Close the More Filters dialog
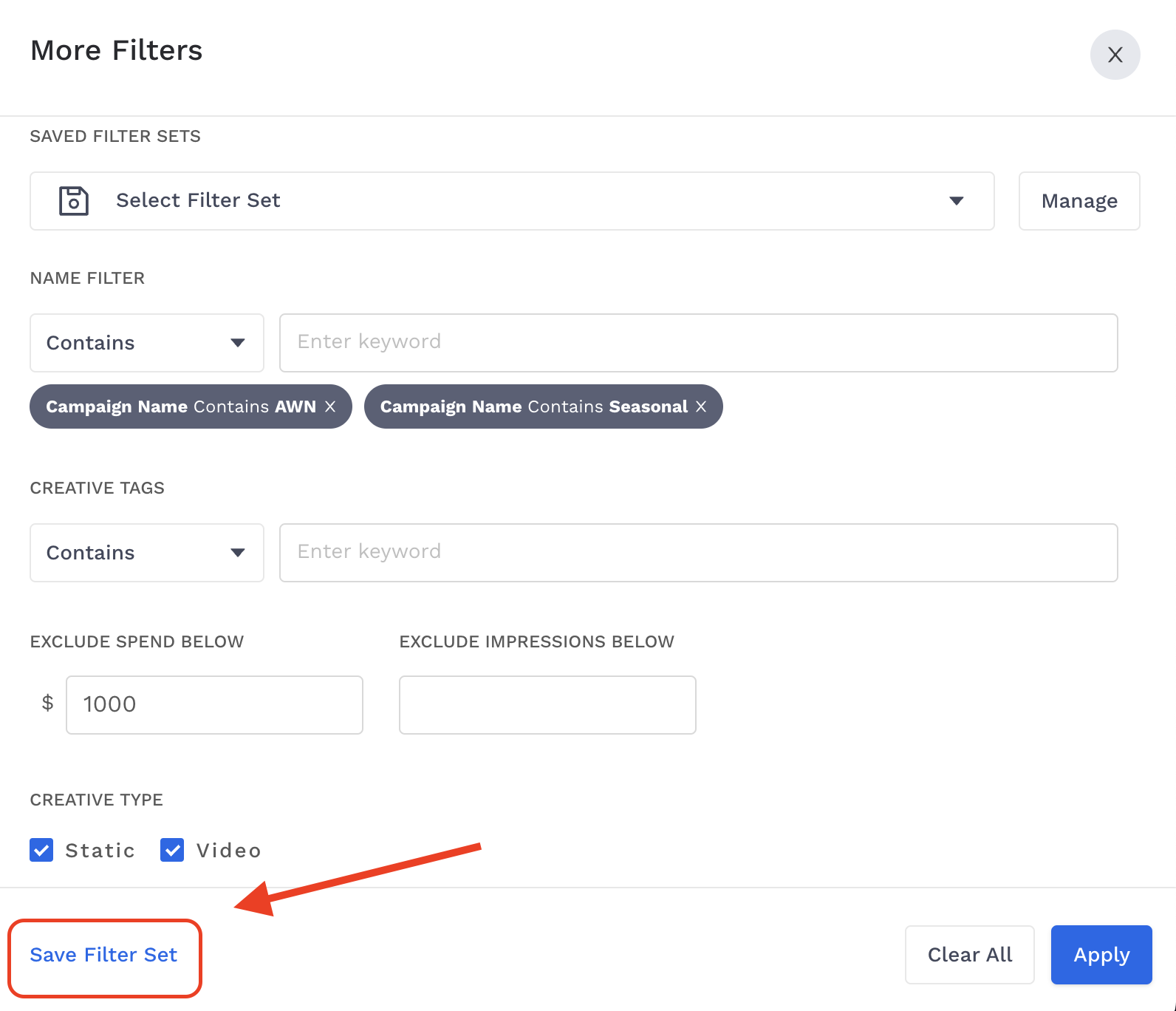This screenshot has width=1176, height=1011. (x=1115, y=55)
